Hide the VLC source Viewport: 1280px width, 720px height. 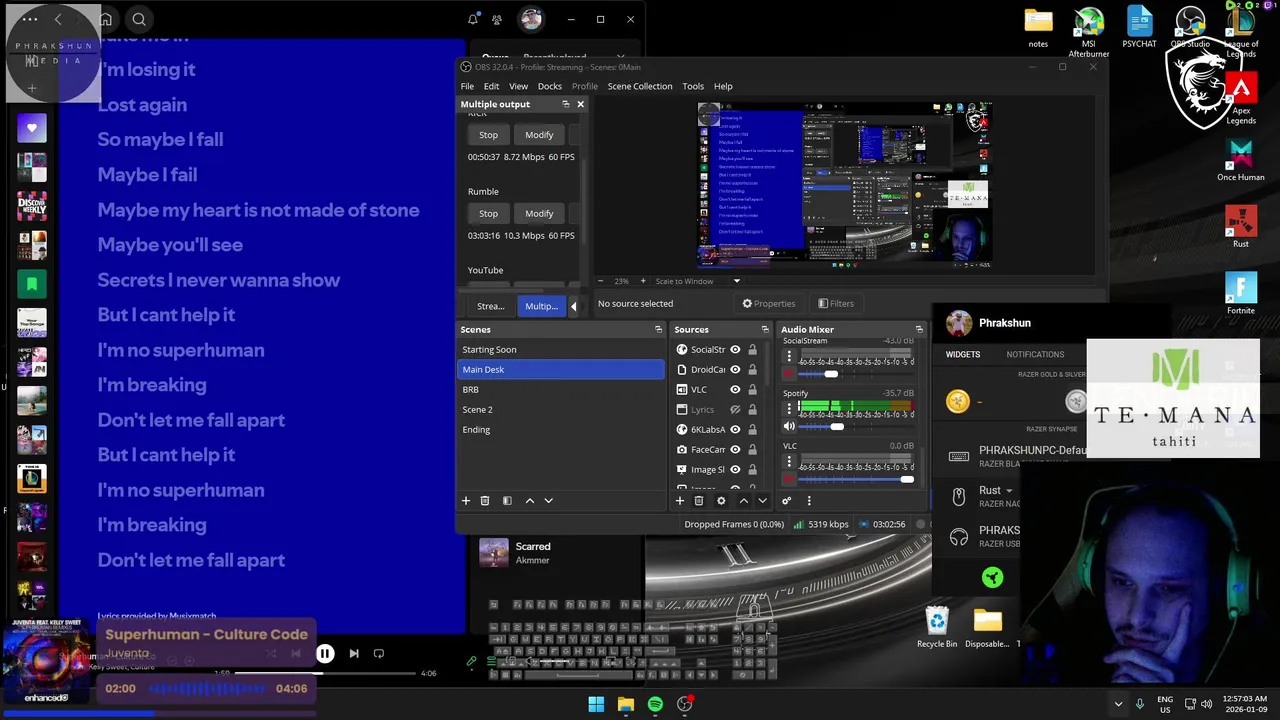tap(735, 390)
